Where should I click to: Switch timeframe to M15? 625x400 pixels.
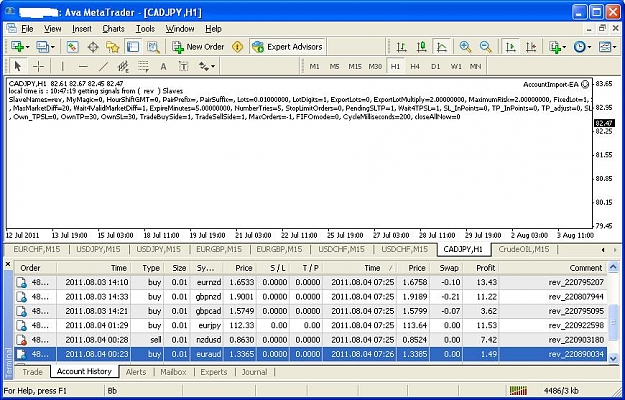pyautogui.click(x=355, y=67)
